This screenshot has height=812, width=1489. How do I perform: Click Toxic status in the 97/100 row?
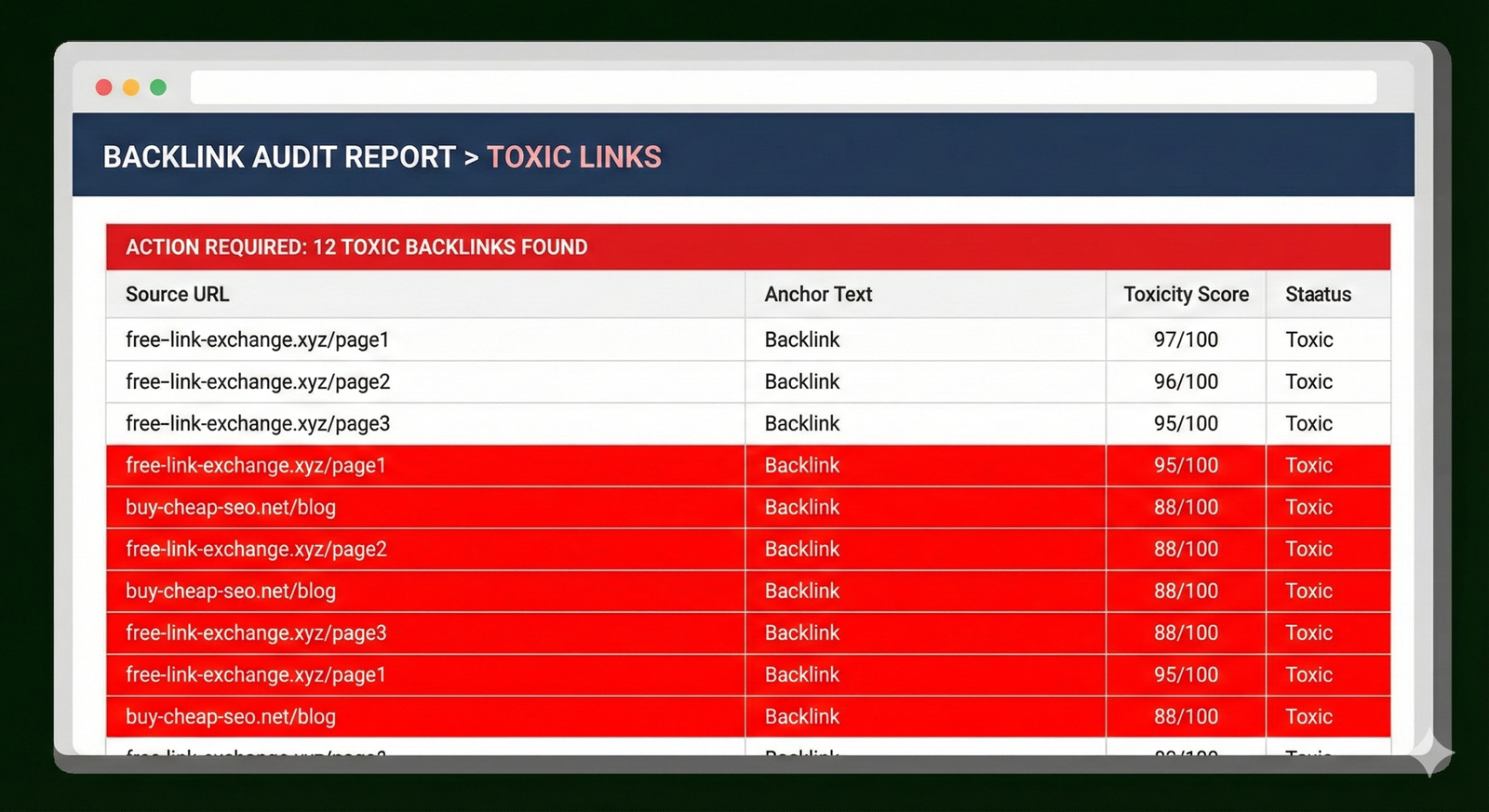1308,340
